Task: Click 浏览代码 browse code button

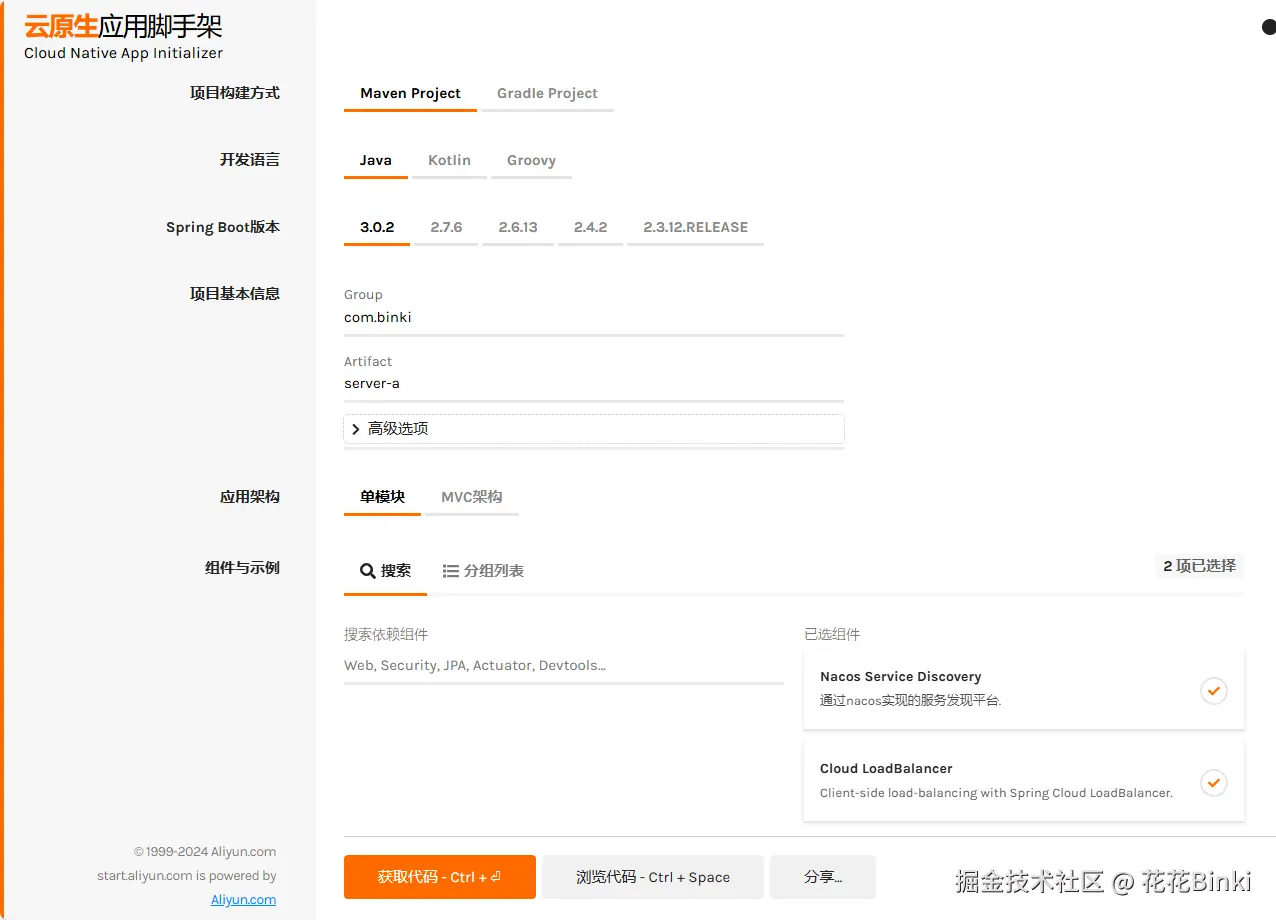Action: point(653,877)
